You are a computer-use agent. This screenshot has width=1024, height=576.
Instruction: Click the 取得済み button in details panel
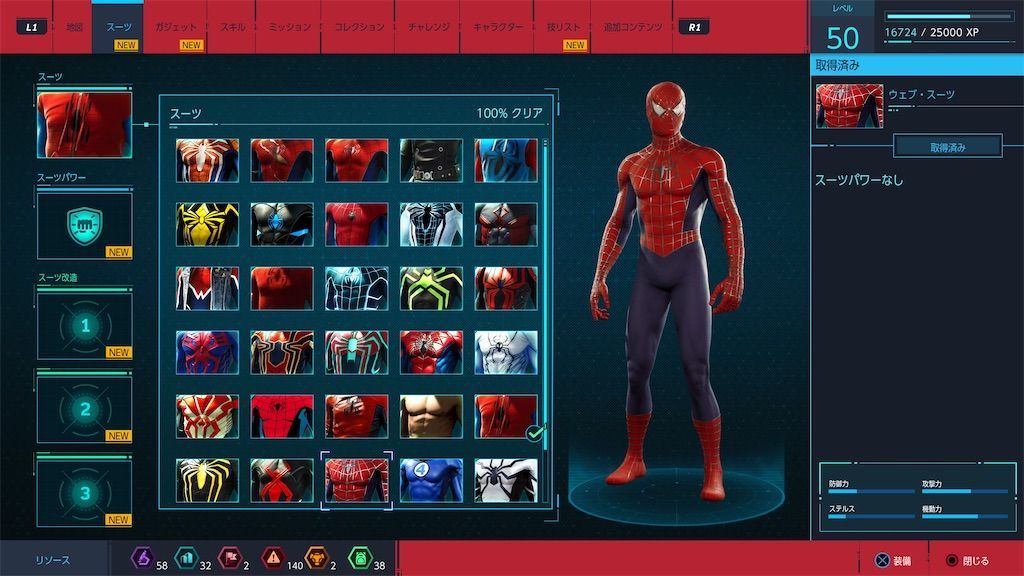[948, 147]
